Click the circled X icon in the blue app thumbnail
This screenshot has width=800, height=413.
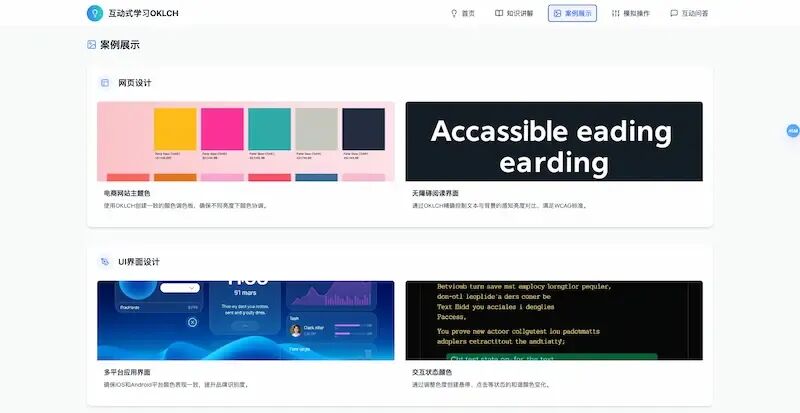(192, 322)
